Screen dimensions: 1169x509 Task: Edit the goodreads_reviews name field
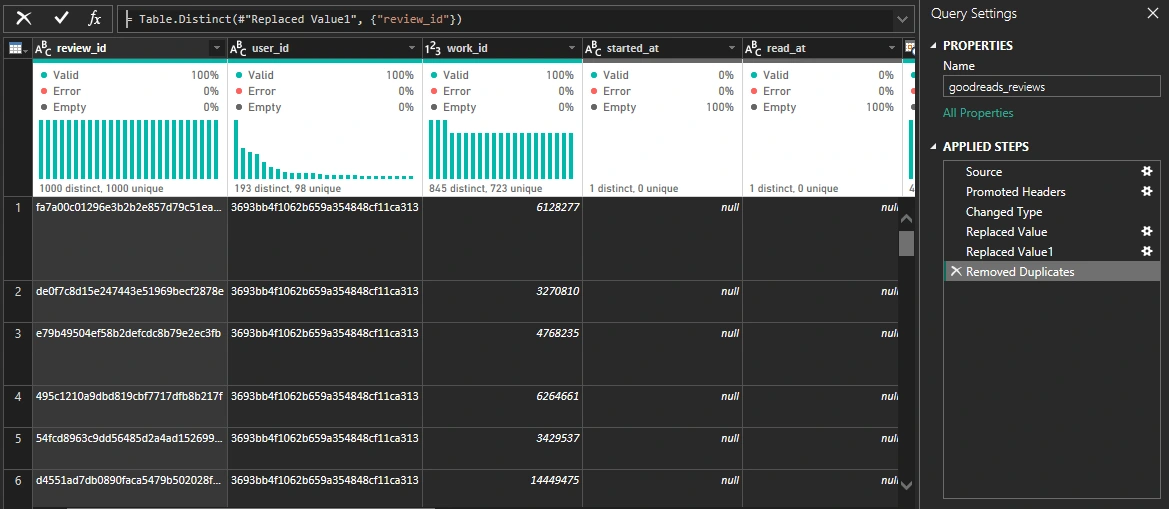point(1051,86)
